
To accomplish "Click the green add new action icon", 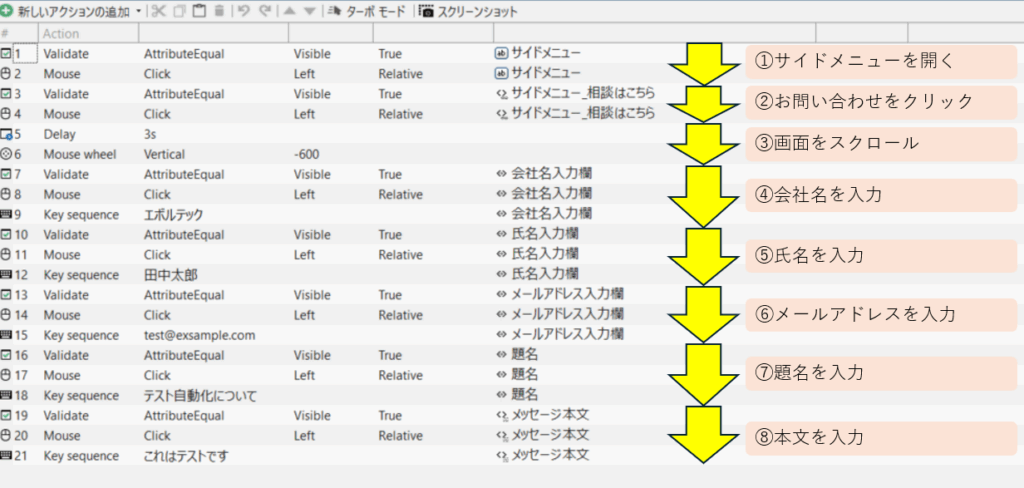I will pos(8,11).
